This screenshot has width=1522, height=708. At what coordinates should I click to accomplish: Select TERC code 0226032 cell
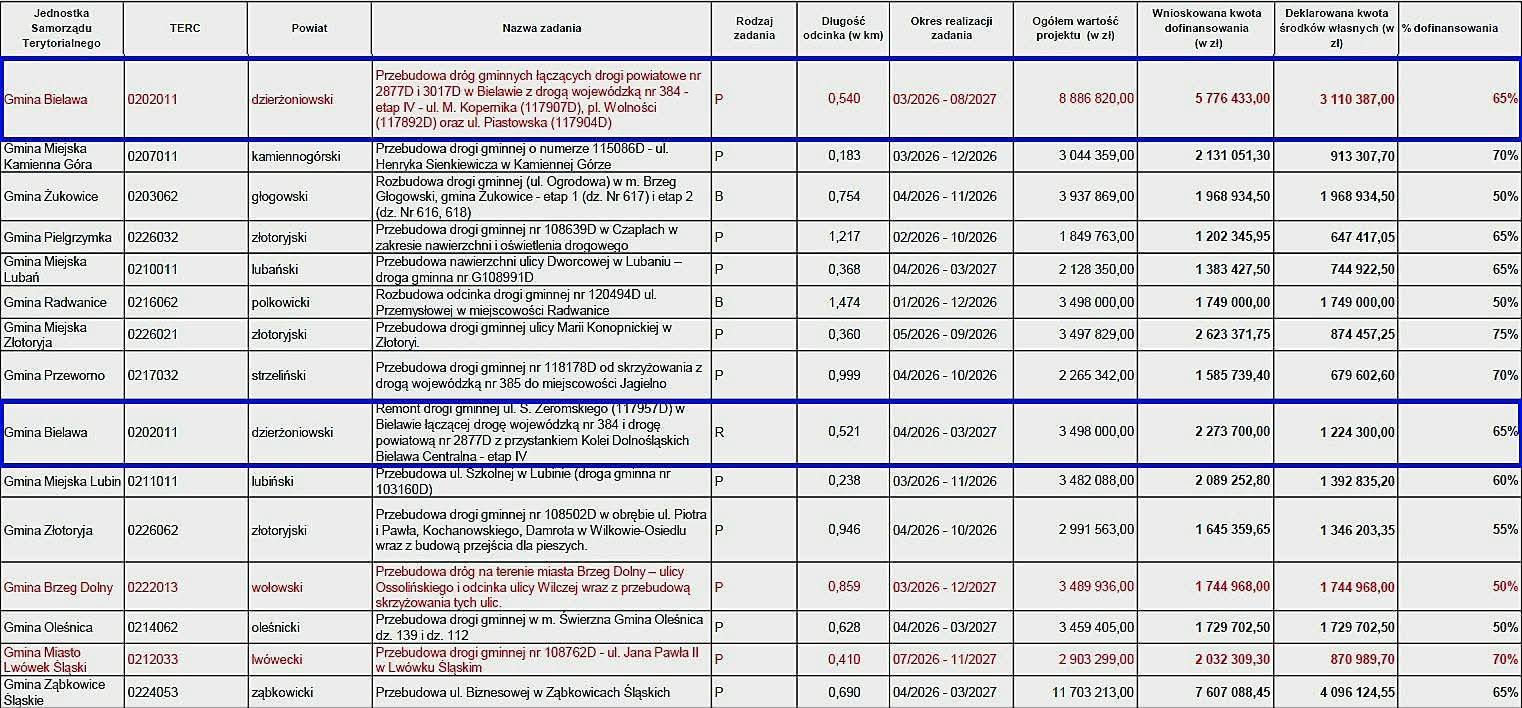[185, 237]
